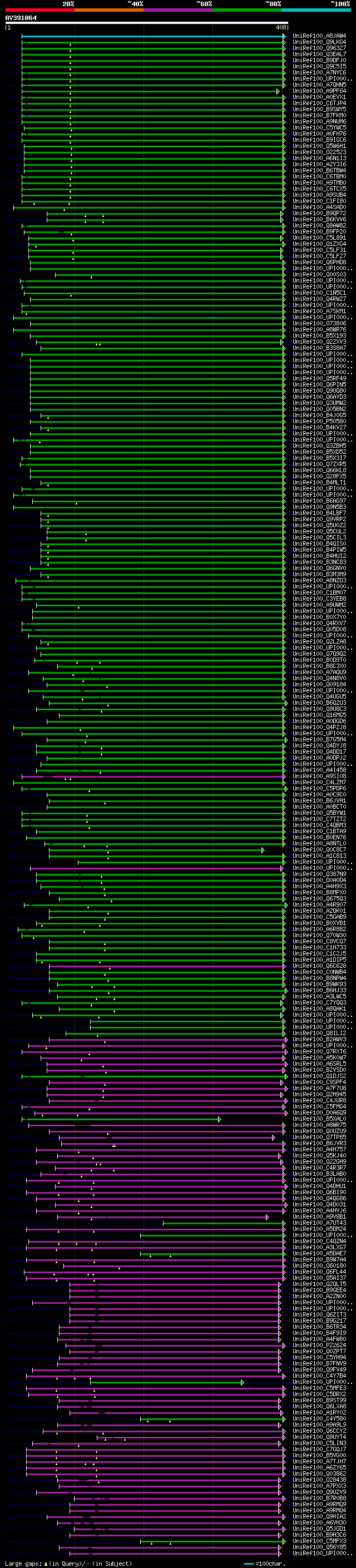Select hit UniRef100_Q96327
Viewport: 356px width, 1568px height.
[x=319, y=49]
